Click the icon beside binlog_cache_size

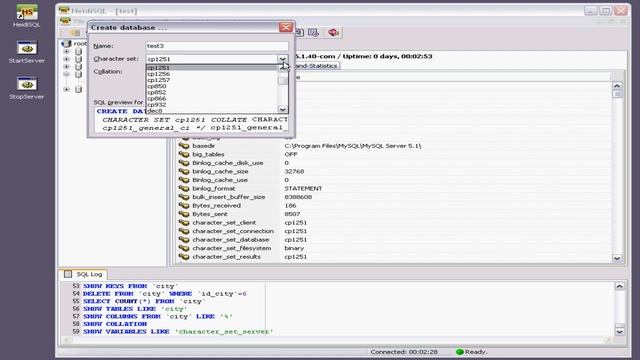pos(184,171)
